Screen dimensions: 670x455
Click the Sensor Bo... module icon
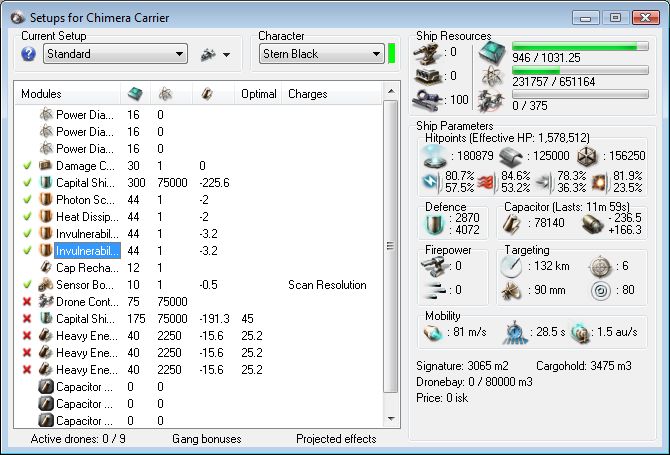pyautogui.click(x=45, y=285)
